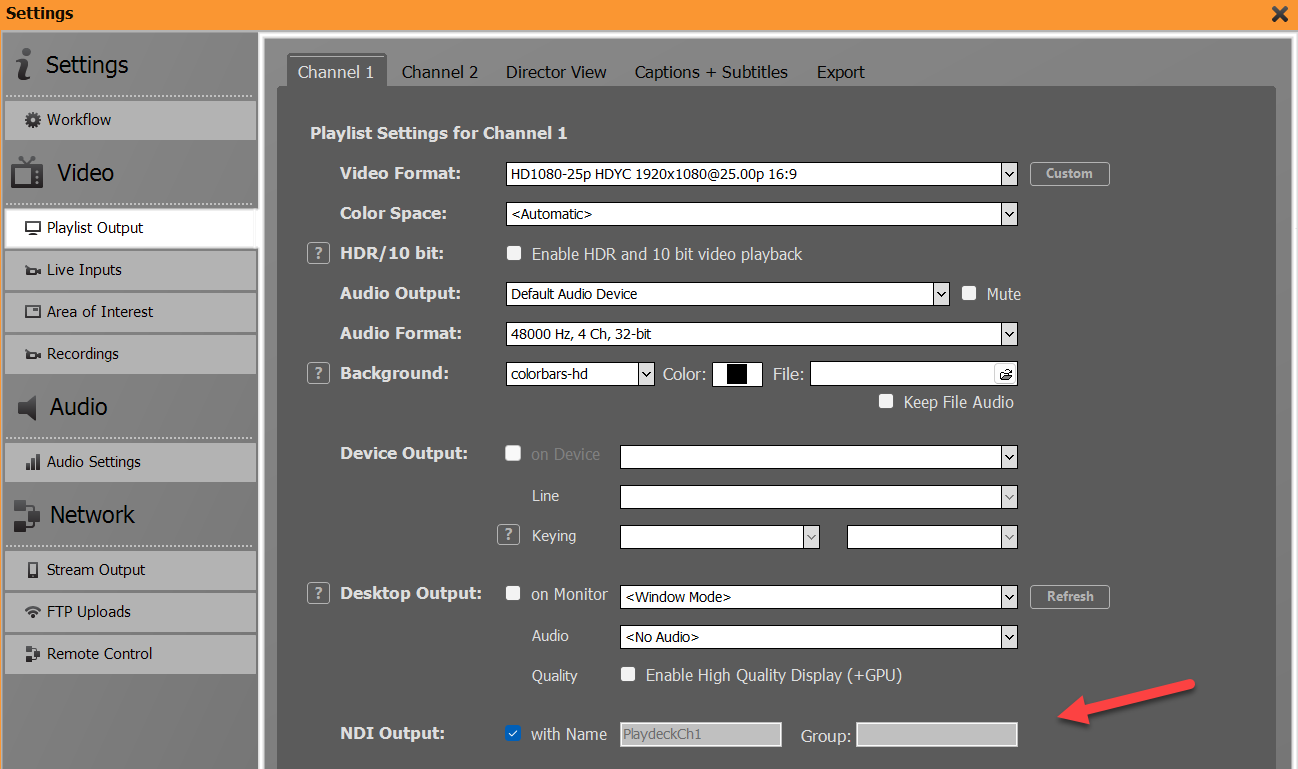Switch to the Channel 2 tab
1298x769 pixels.
tap(440, 71)
